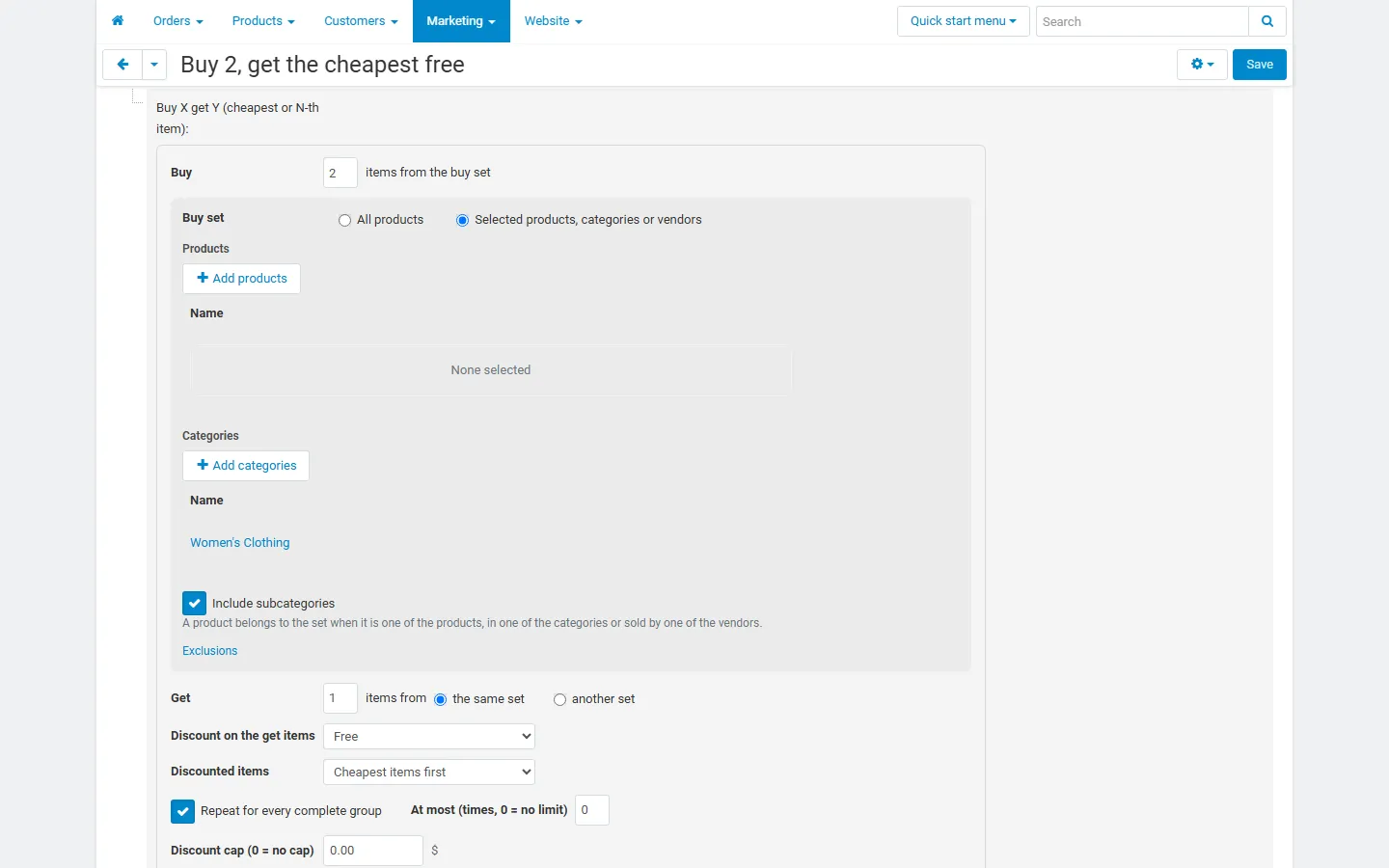This screenshot has width=1389, height=868.
Task: Click the Get quantity field
Action: pos(340,698)
